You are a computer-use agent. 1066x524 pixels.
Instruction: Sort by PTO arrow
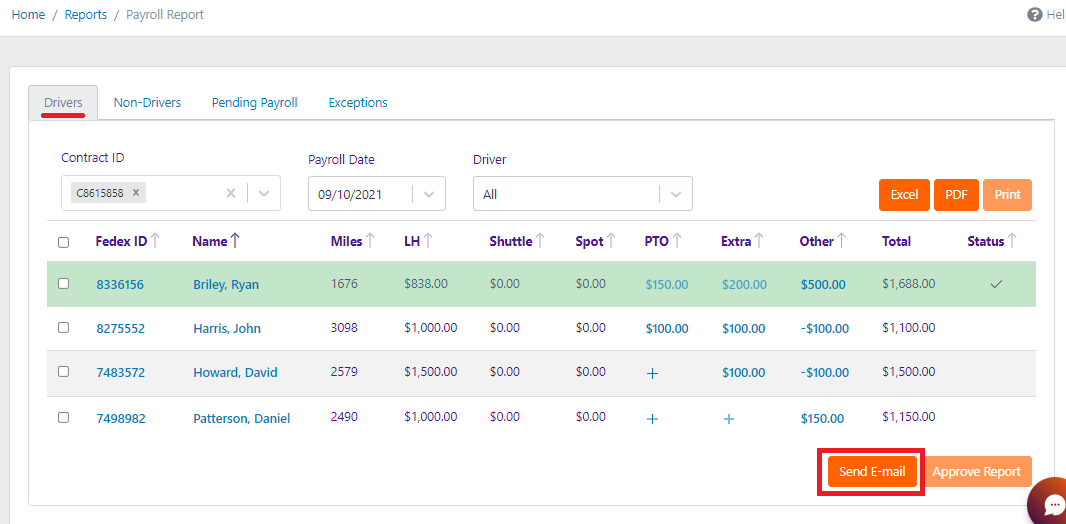click(678, 241)
